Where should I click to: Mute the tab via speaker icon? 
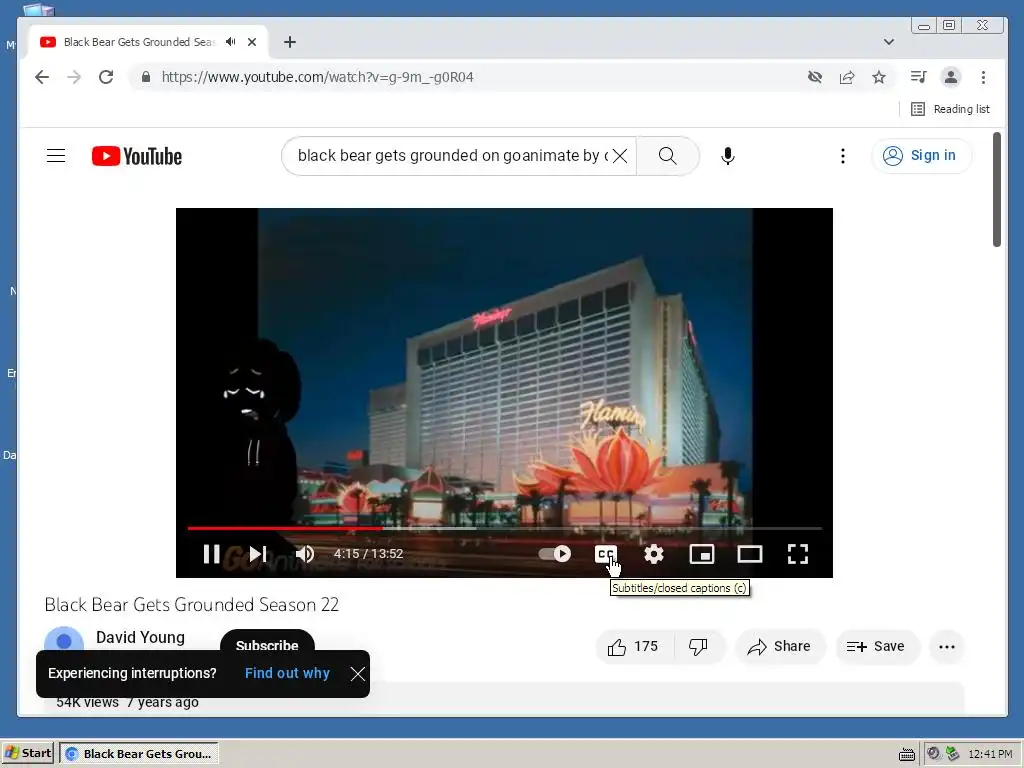click(231, 42)
